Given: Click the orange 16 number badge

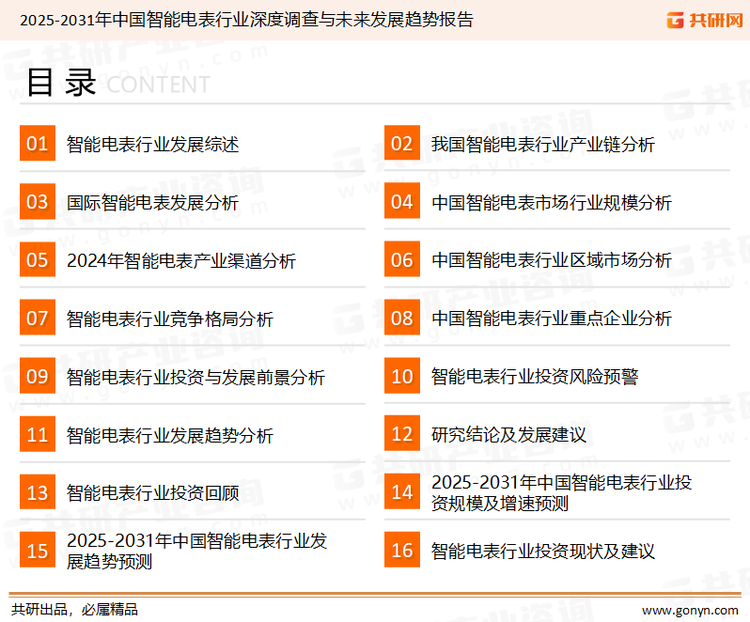Looking at the screenshot, I should (x=402, y=550).
